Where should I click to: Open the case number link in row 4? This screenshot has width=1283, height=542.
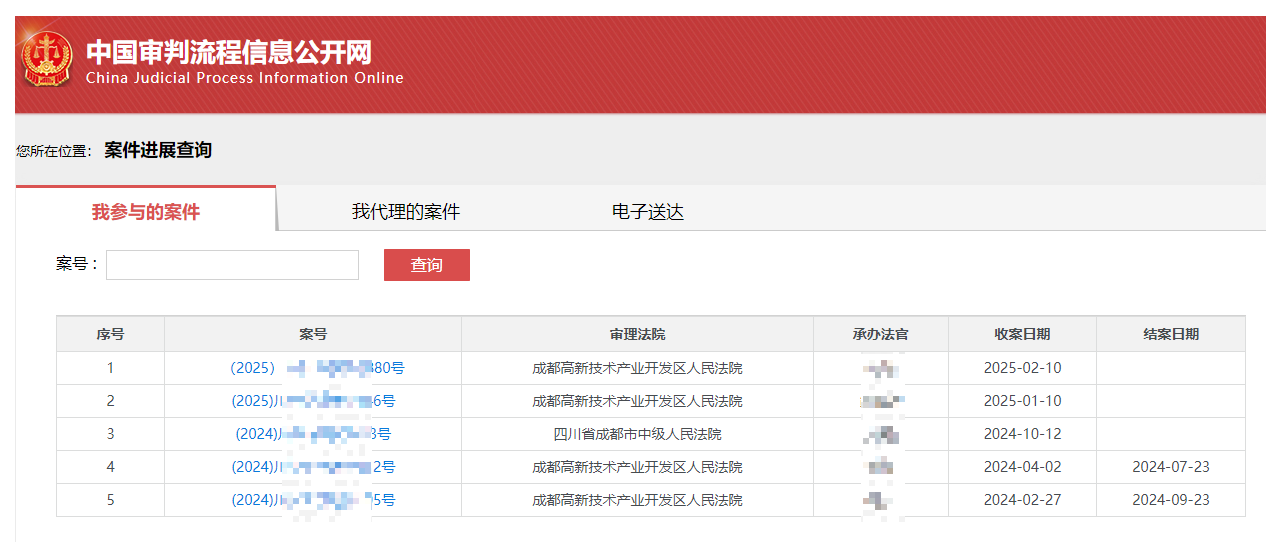point(313,467)
